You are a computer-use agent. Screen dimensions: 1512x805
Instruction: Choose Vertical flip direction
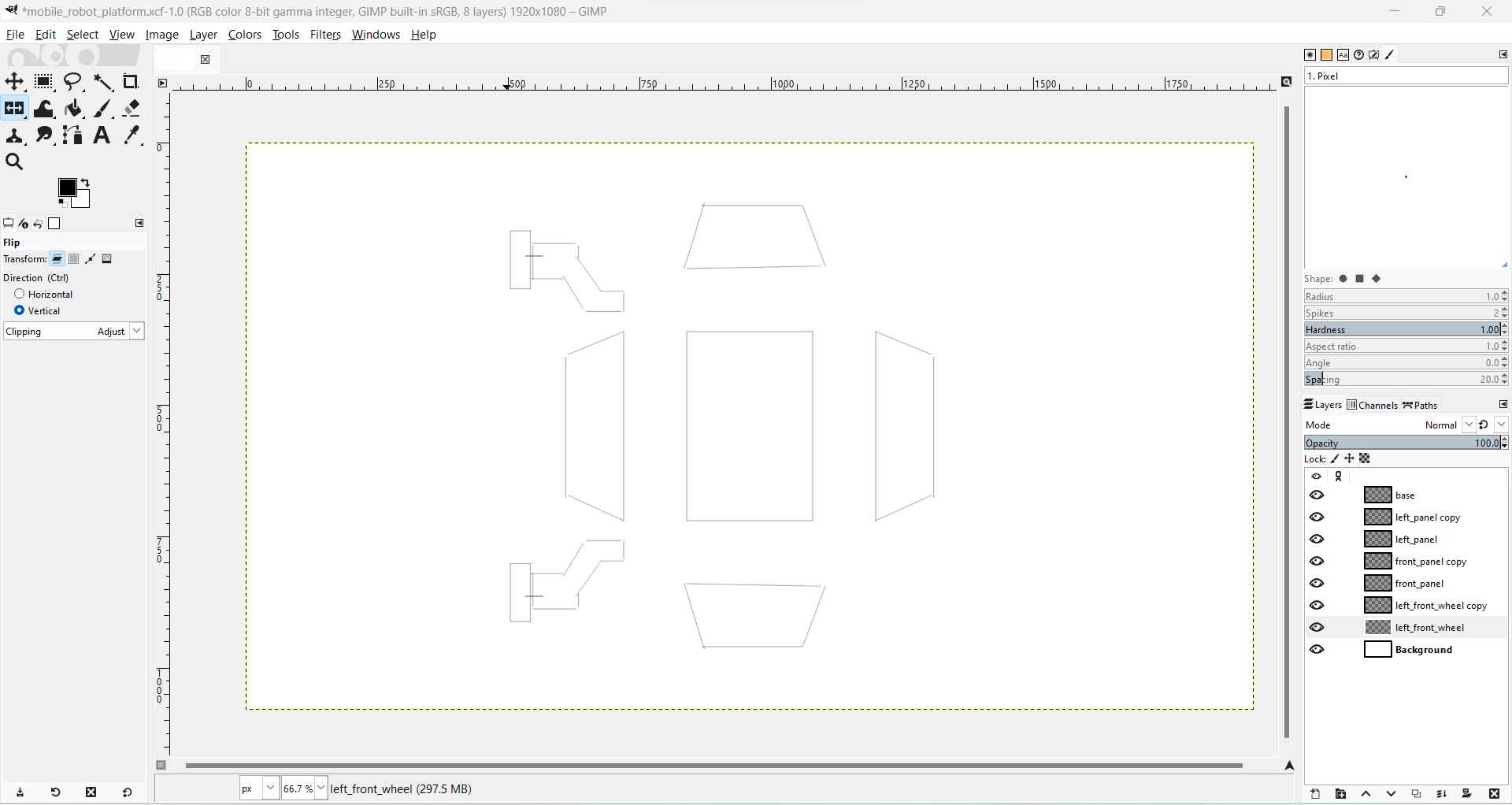(x=20, y=310)
